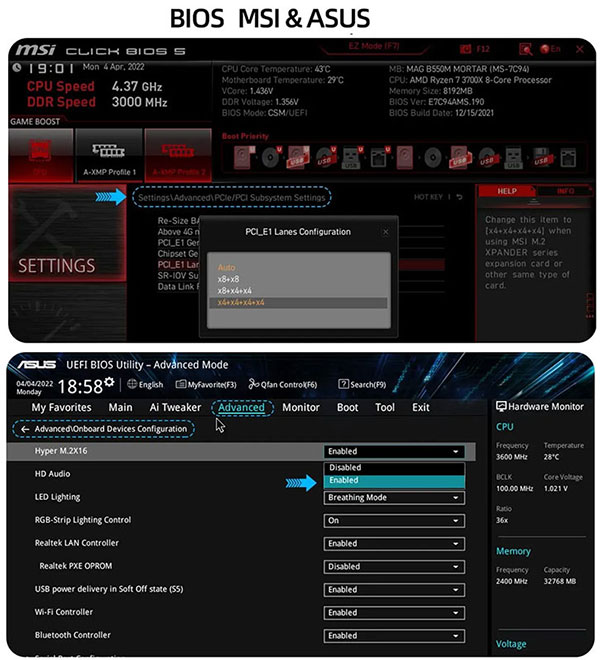The height and width of the screenshot is (660, 600).
Task: Open USB power delivery (S5) dropdown
Action: [x=394, y=590]
